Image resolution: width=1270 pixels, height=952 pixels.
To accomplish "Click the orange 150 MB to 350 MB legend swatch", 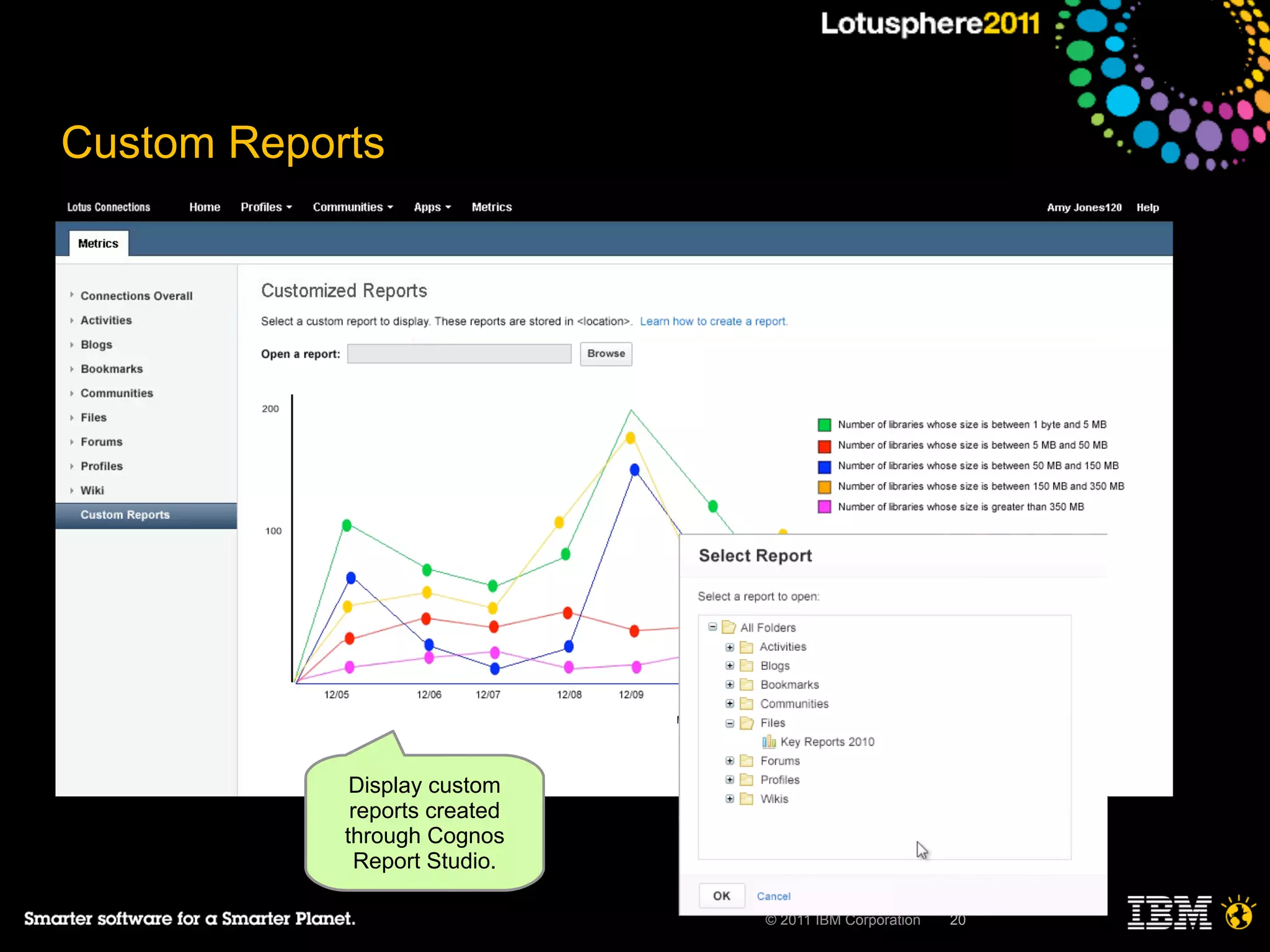I will pos(824,487).
